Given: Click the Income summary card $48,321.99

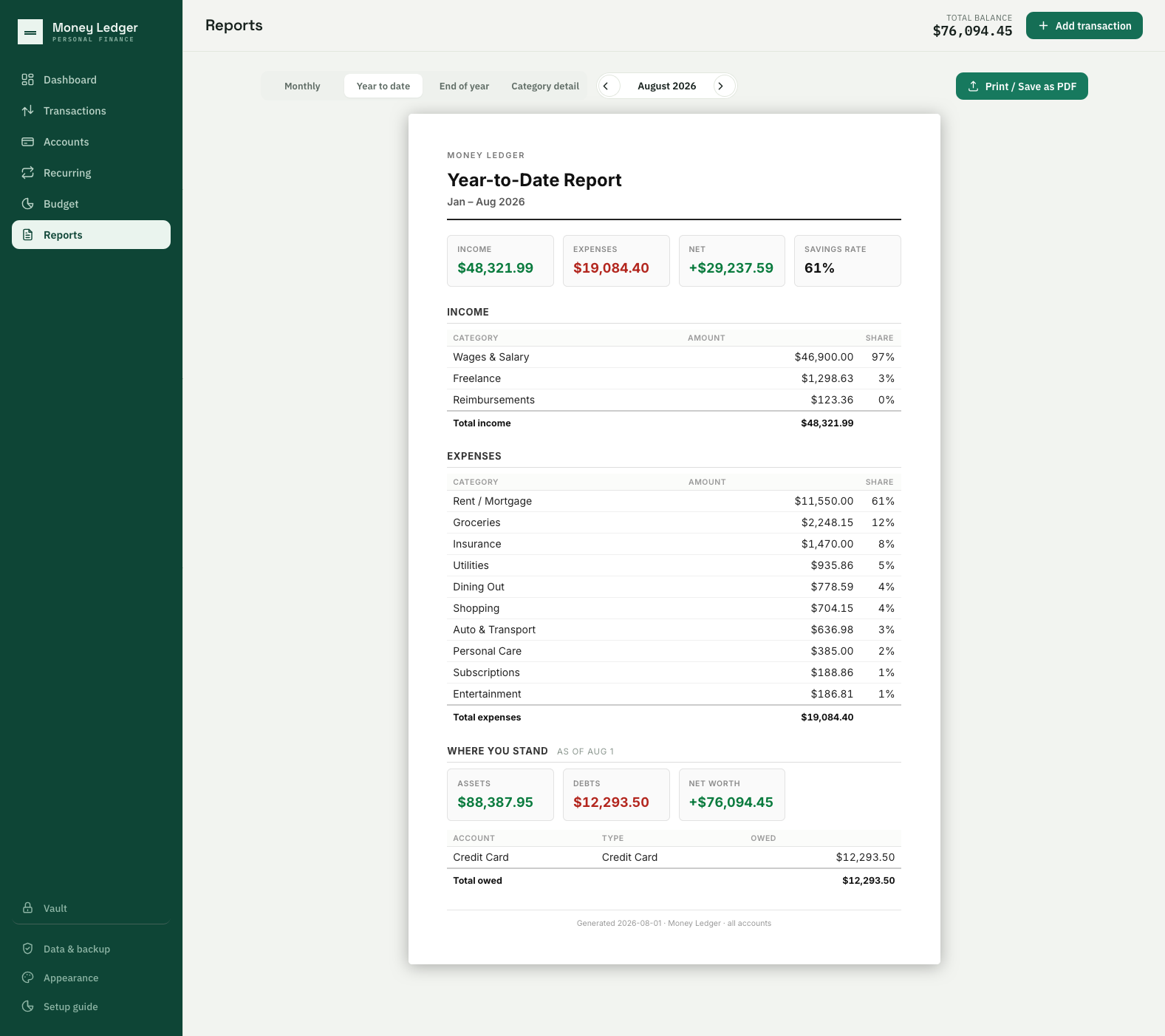Looking at the screenshot, I should (x=500, y=261).
